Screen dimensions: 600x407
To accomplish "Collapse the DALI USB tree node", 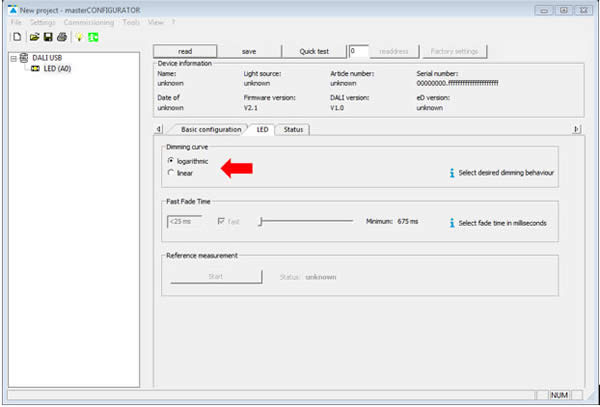I will [12, 58].
